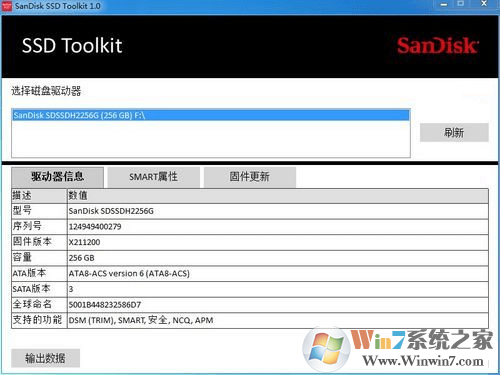Click the 输出数据 export button
500x375 pixels.
(45, 358)
